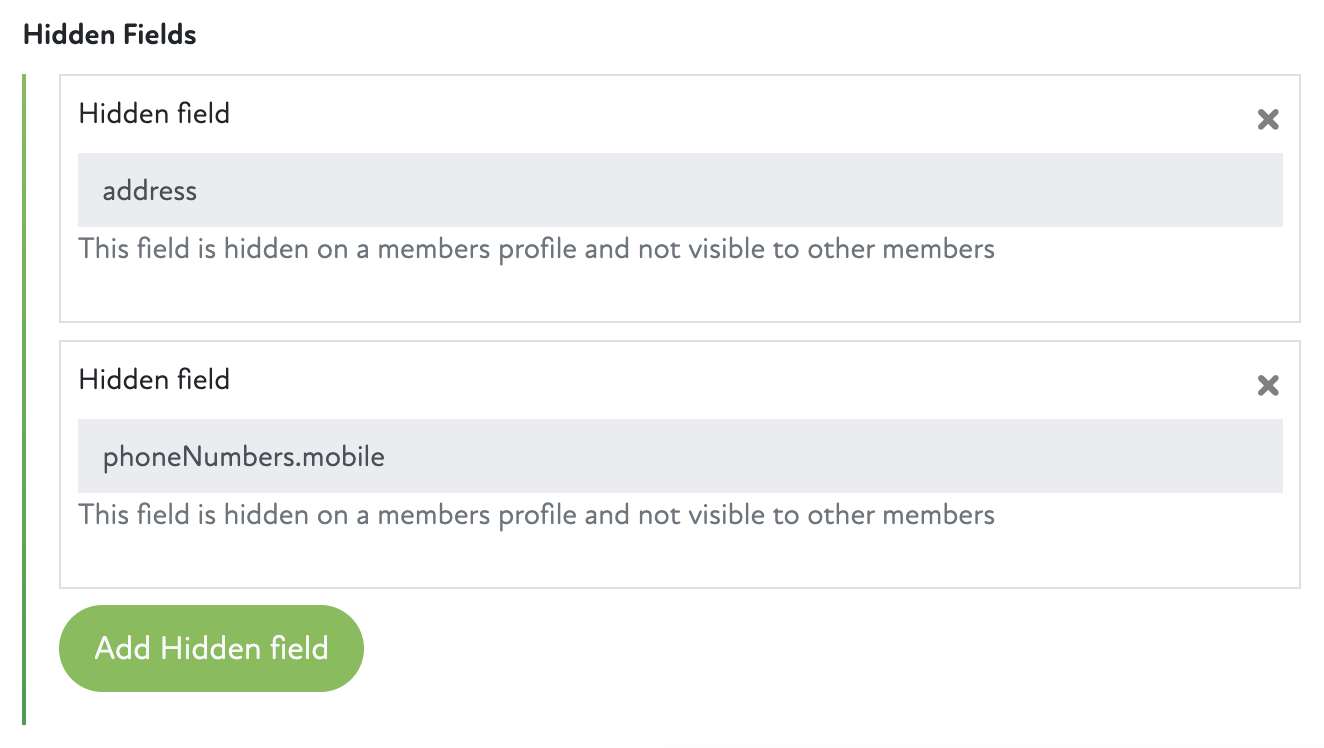Click empty space at bottom of phoneNumbers.mobile card
1324x748 pixels.
click(680, 561)
